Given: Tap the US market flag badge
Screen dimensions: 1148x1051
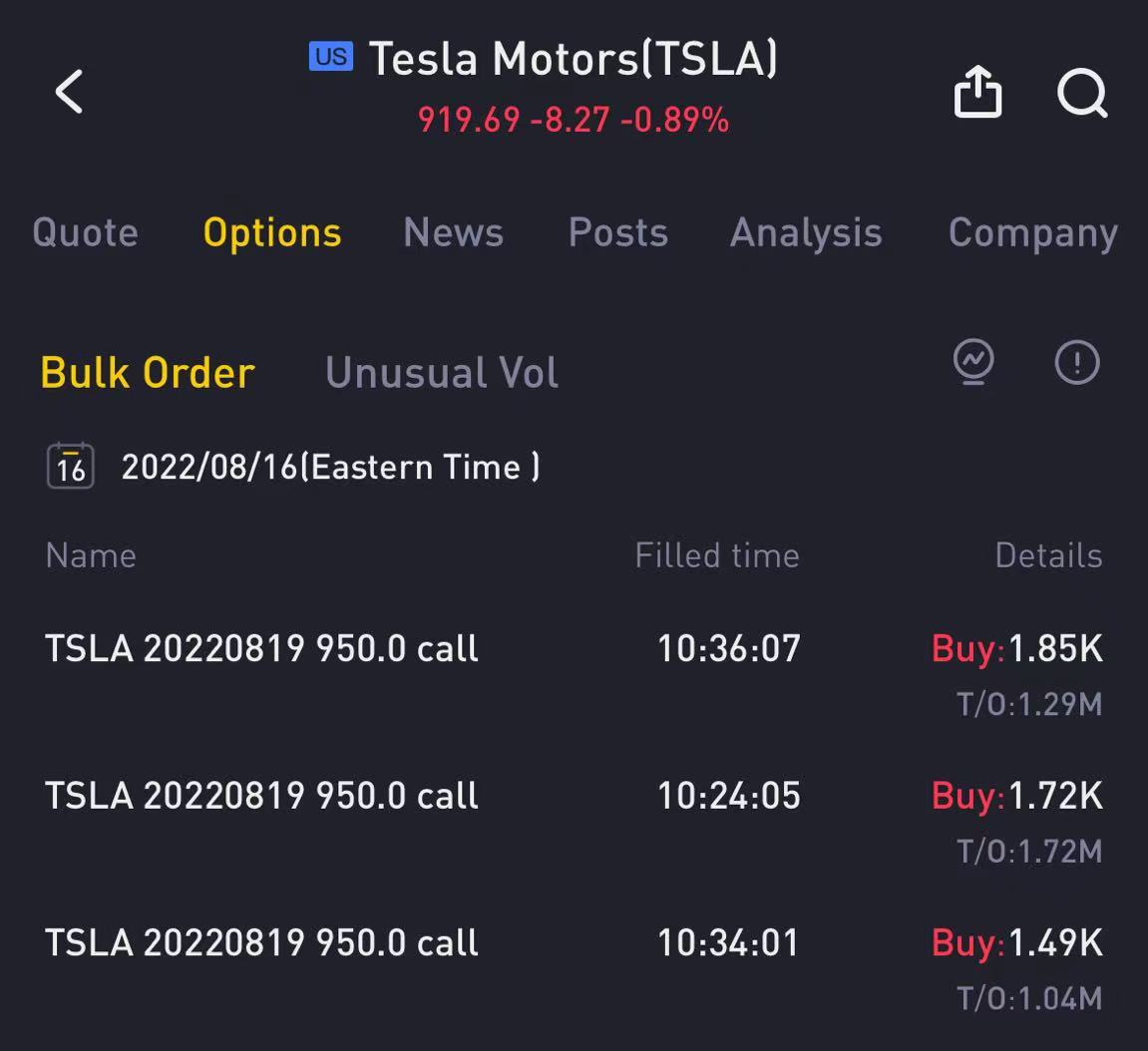Looking at the screenshot, I should [x=331, y=57].
